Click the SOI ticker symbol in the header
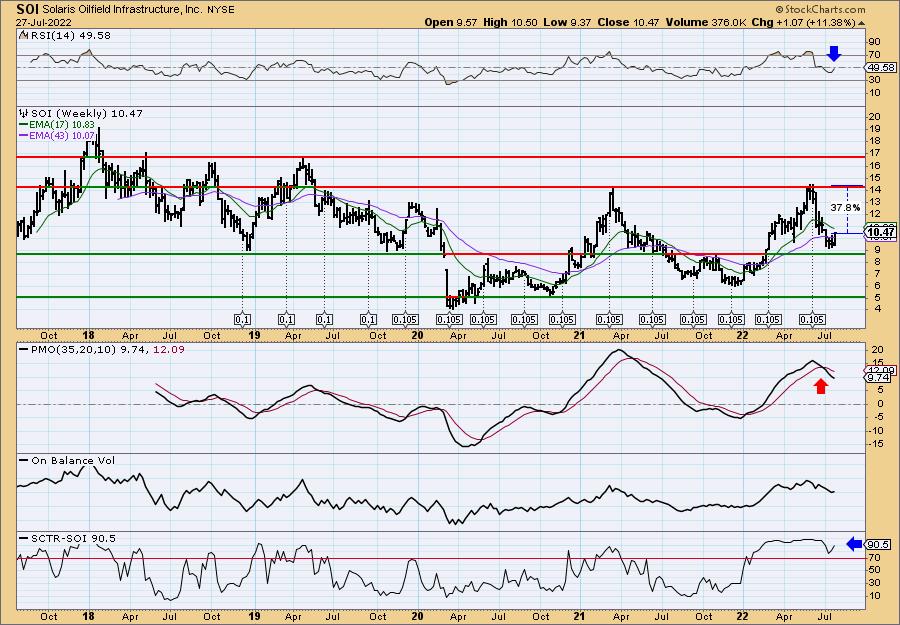Screen dimensions: 900x625 pos(29,9)
